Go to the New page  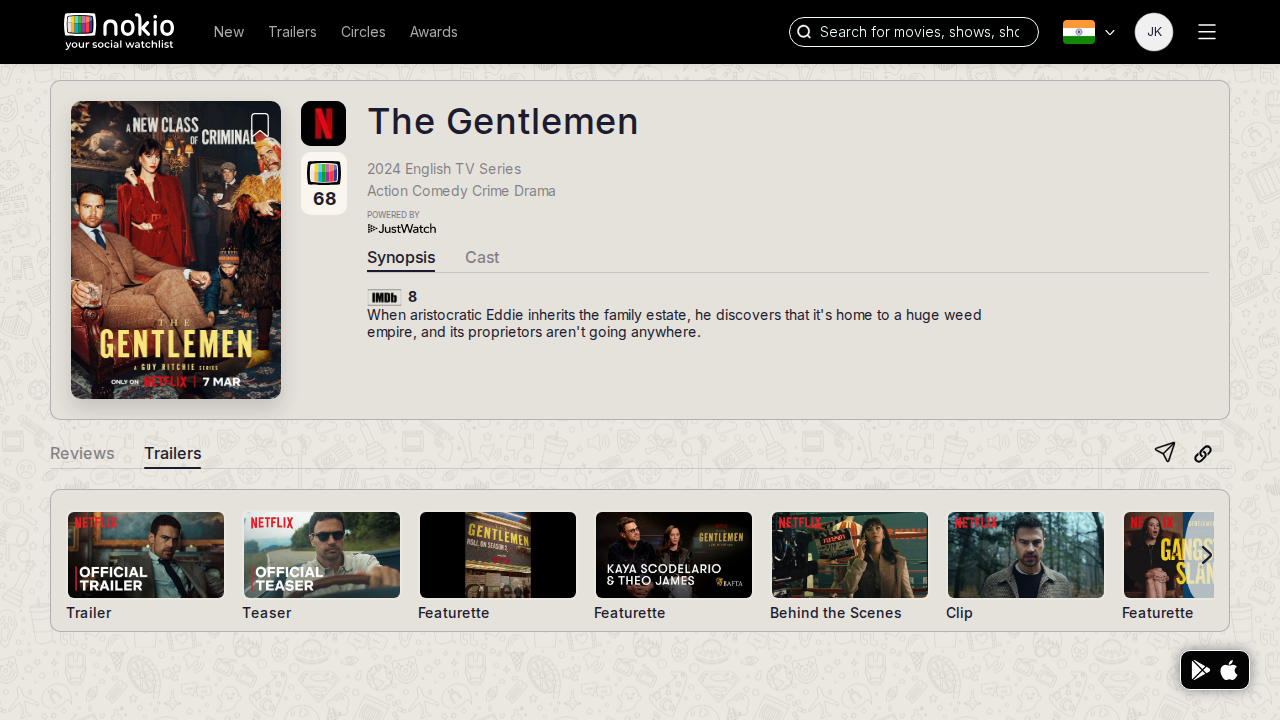[229, 32]
